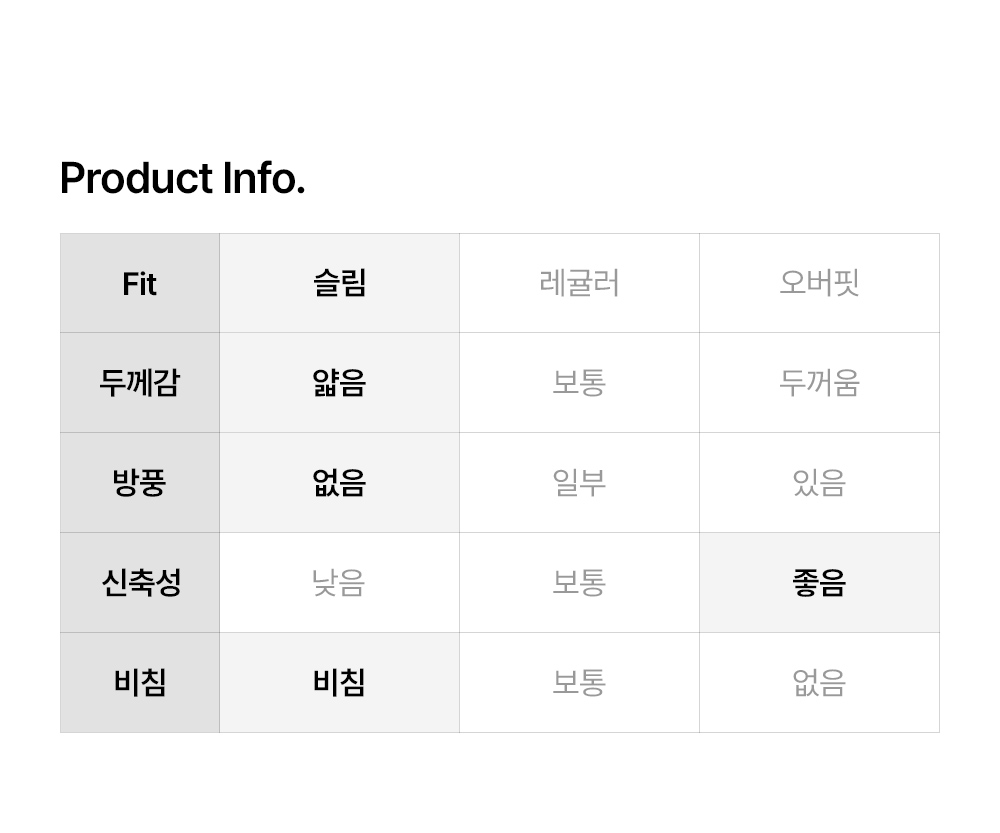
Task: Select 없음 in the 방풍 row
Action: [x=339, y=483]
